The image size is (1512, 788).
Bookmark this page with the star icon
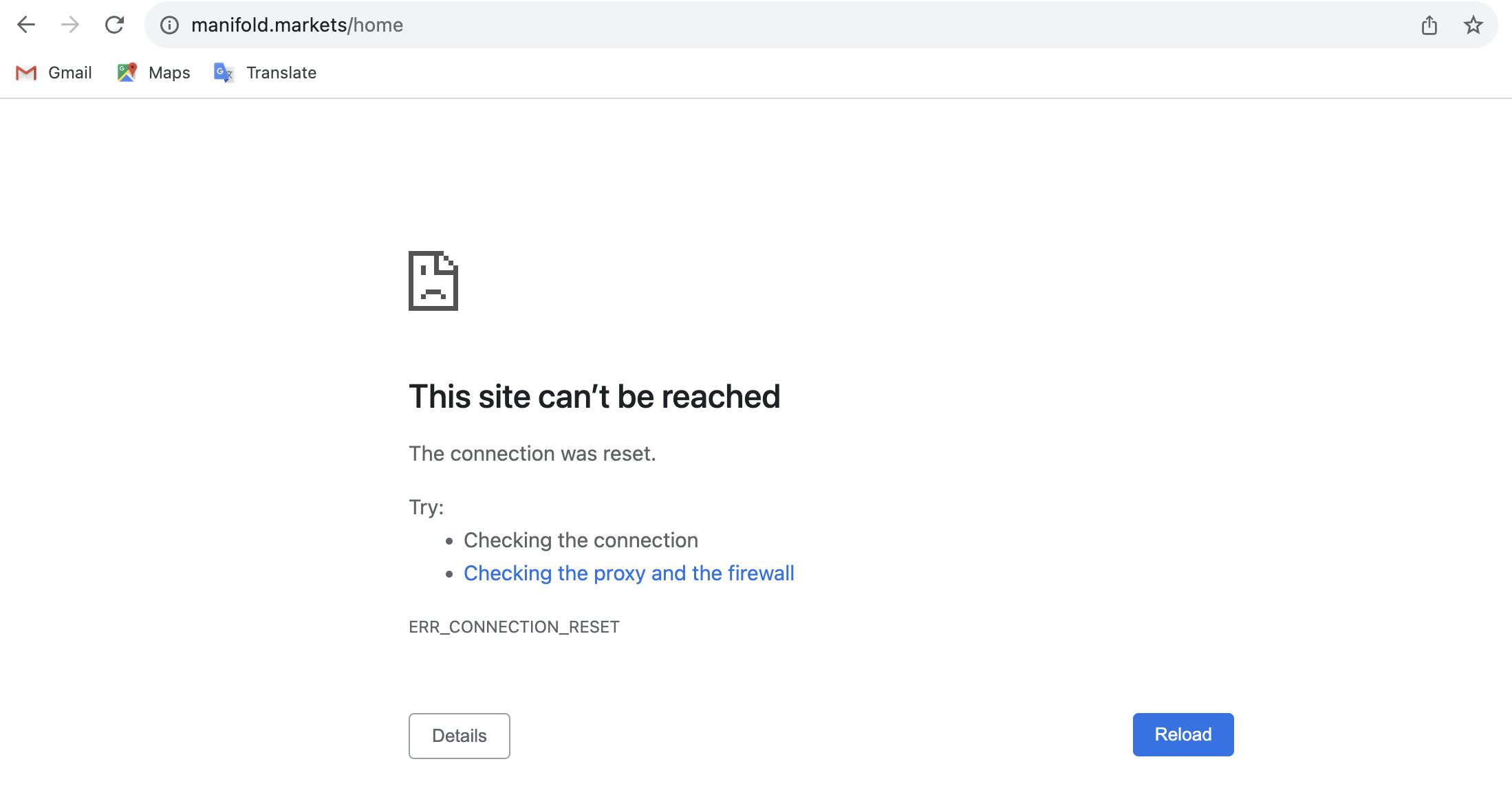point(1473,25)
